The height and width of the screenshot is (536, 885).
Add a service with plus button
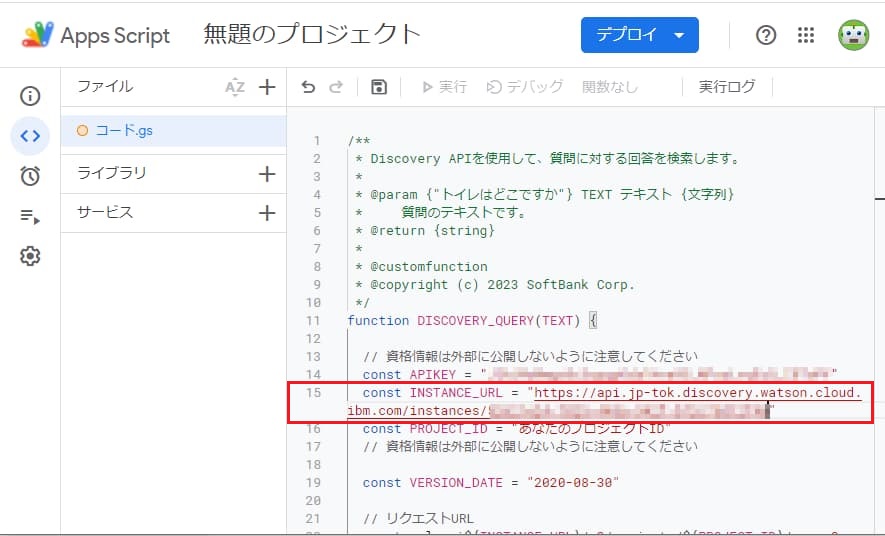[267, 213]
